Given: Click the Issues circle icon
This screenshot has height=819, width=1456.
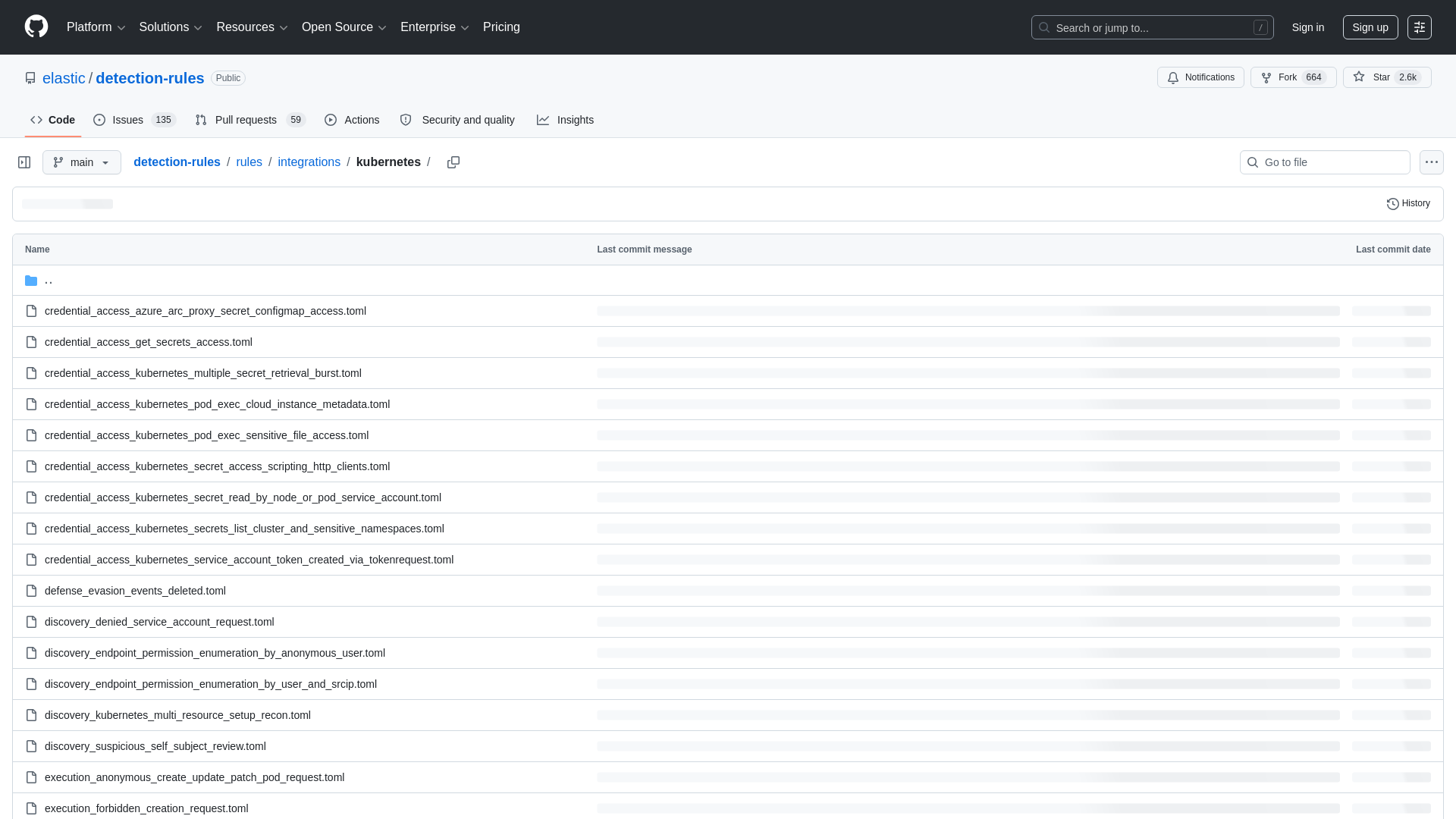Looking at the screenshot, I should click(x=99, y=120).
